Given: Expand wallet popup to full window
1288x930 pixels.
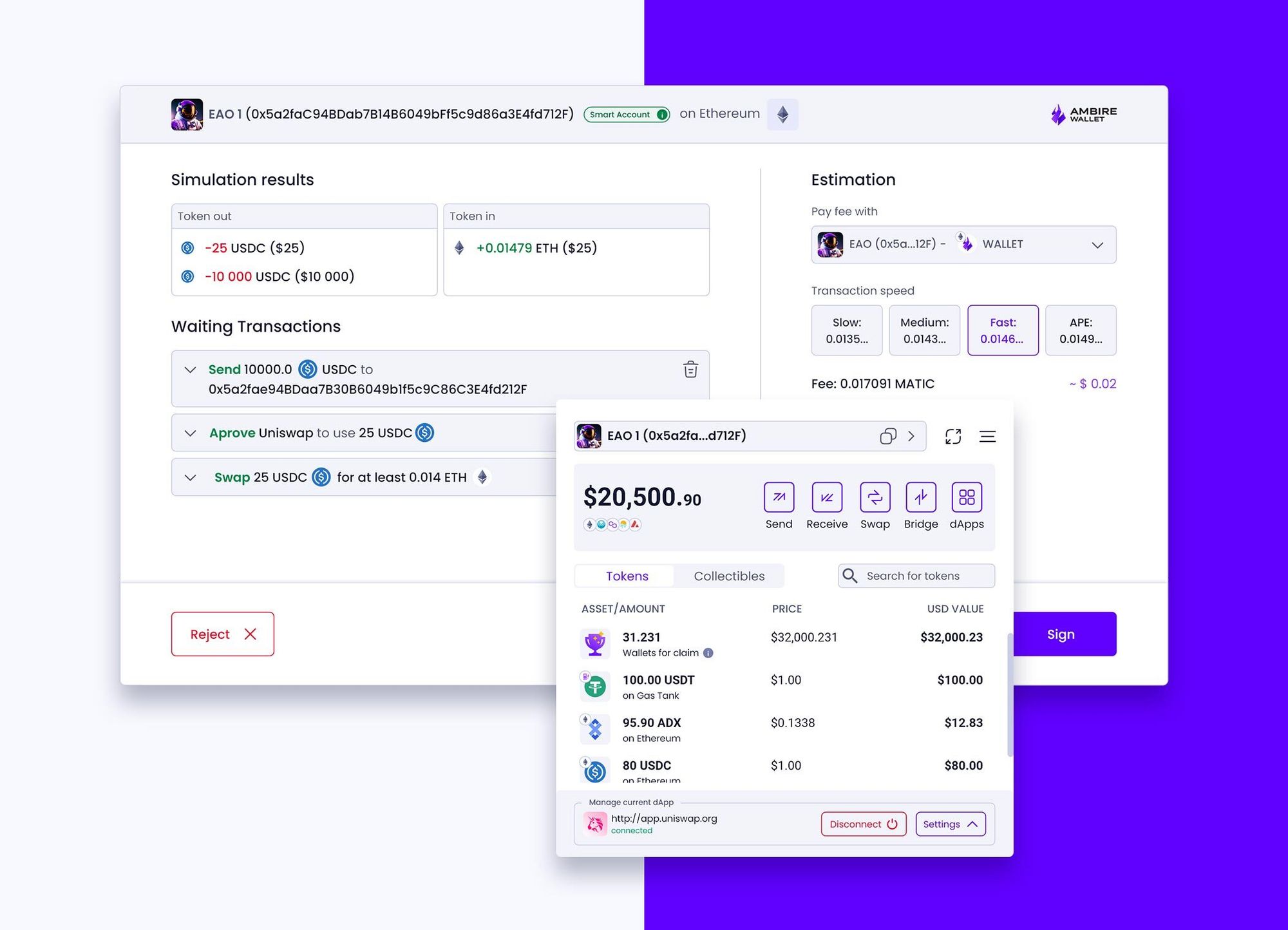Looking at the screenshot, I should pos(953,436).
